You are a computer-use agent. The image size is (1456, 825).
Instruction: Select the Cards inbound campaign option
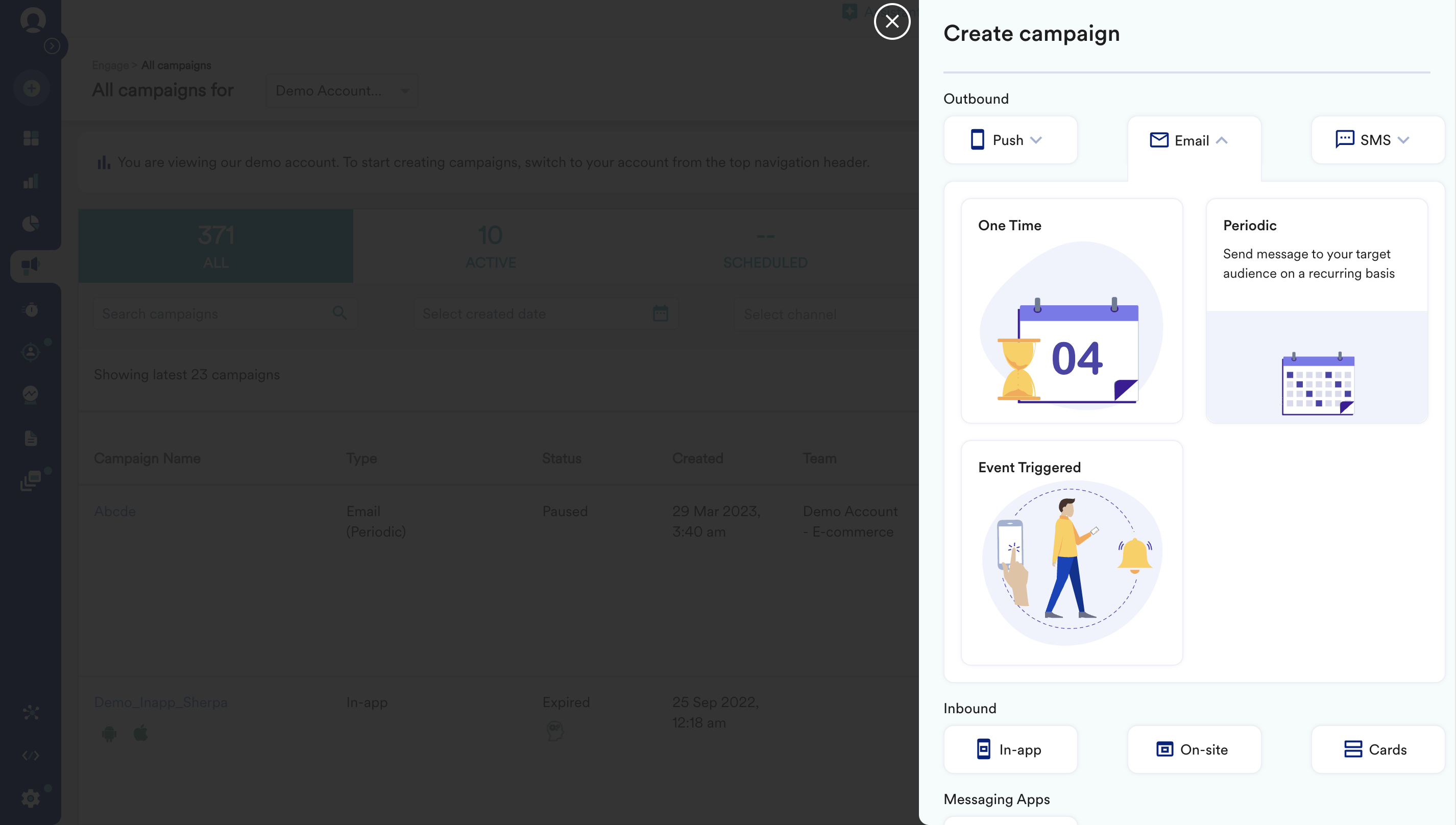1377,749
